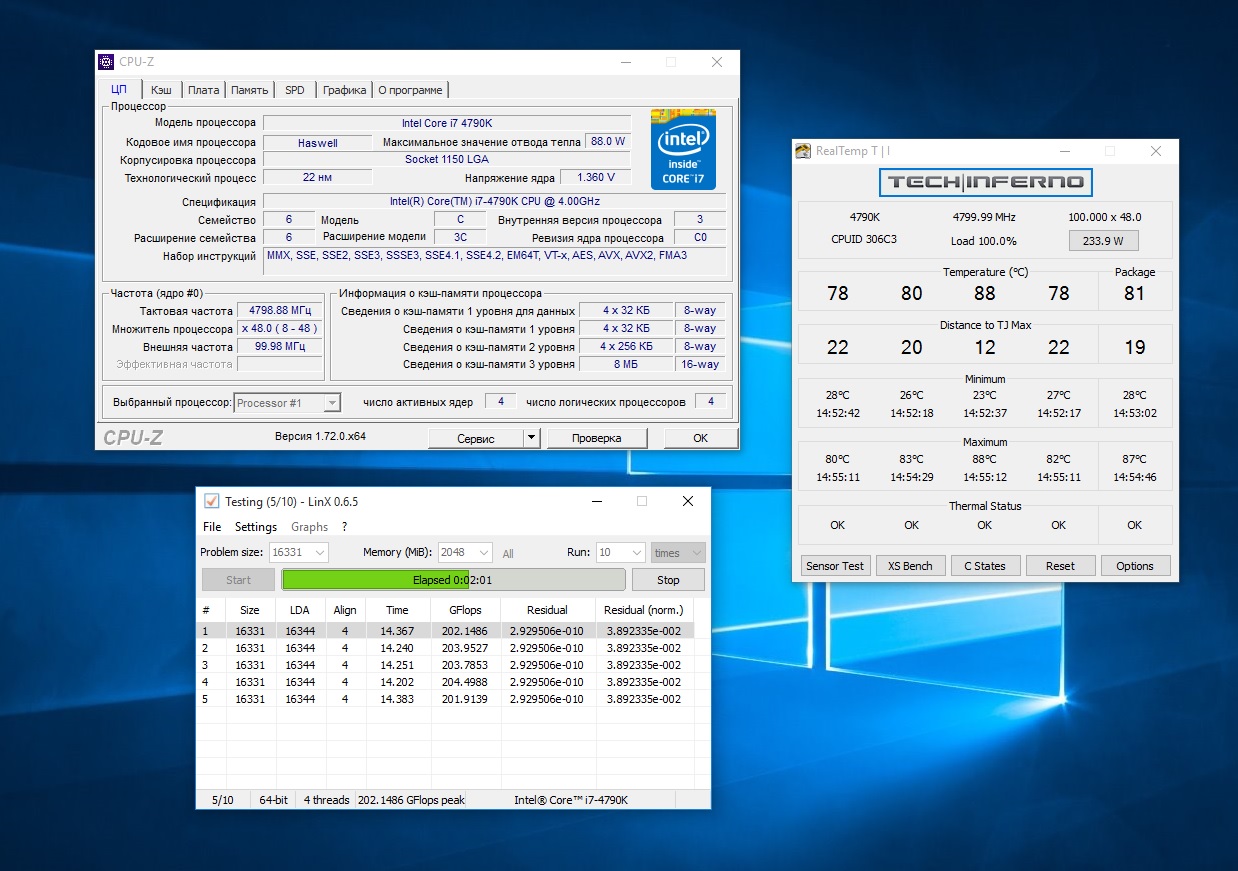
Task: Click the Residual (norm.) column header
Action: click(643, 610)
